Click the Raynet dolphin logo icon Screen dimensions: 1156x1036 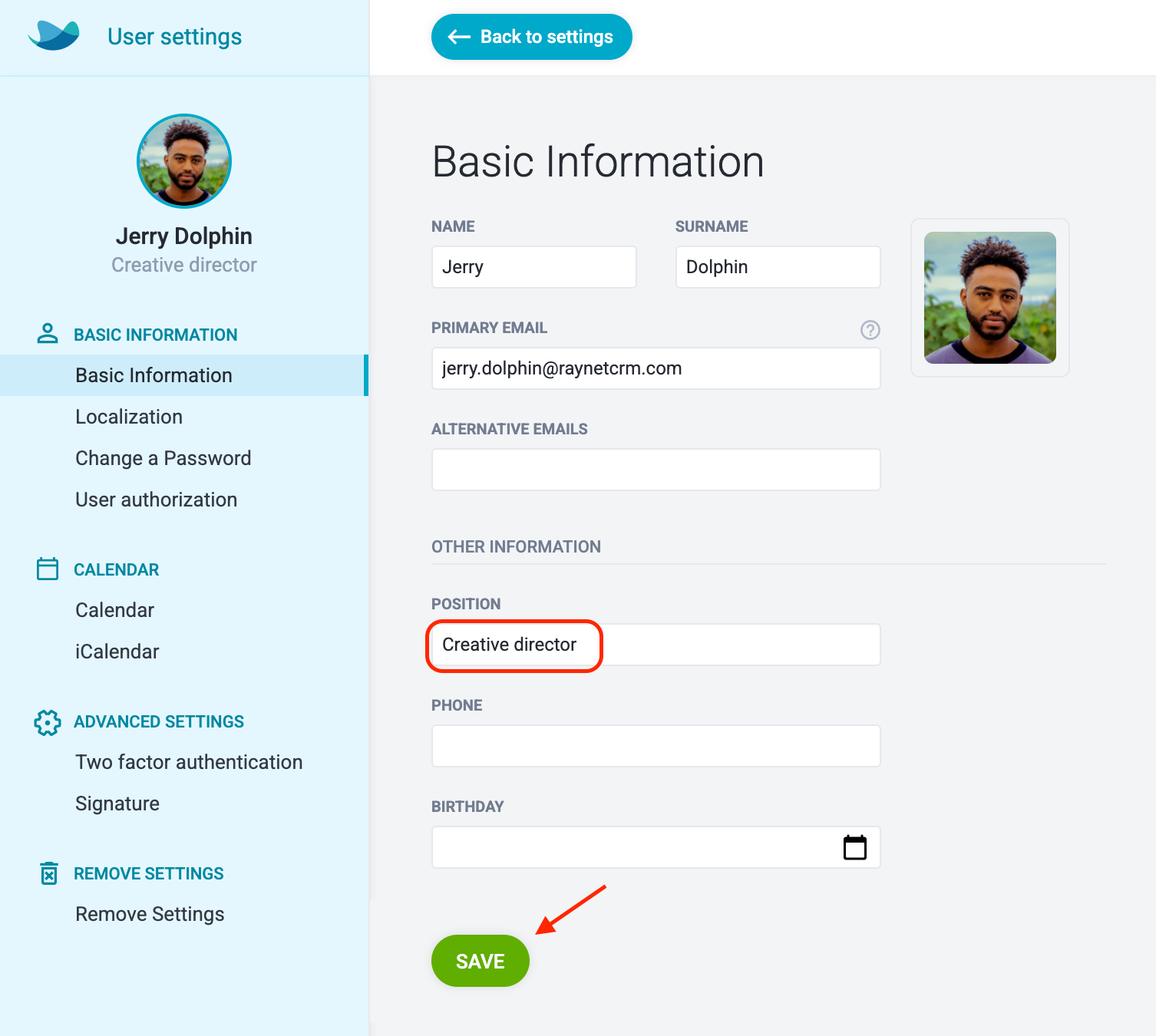point(54,35)
